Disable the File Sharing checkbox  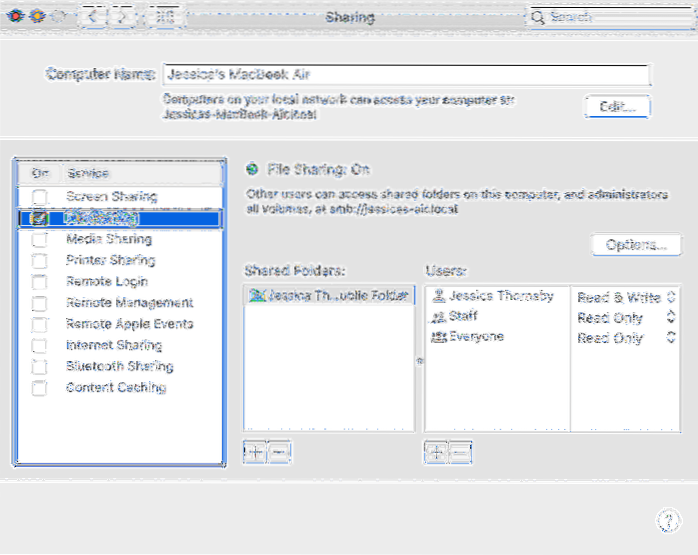coord(39,218)
